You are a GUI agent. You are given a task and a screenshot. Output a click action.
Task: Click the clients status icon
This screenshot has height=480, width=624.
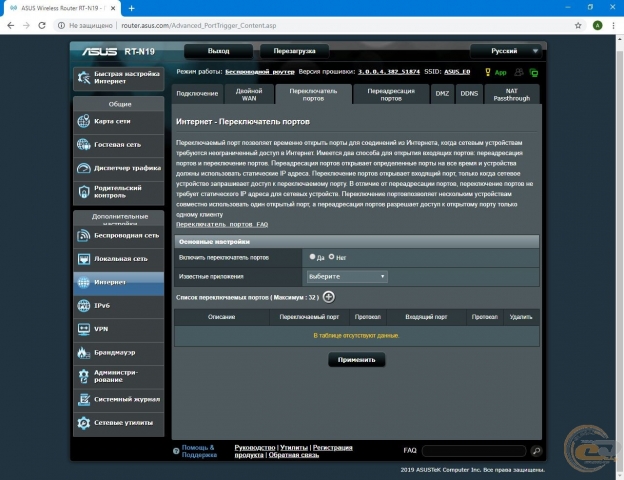point(519,72)
